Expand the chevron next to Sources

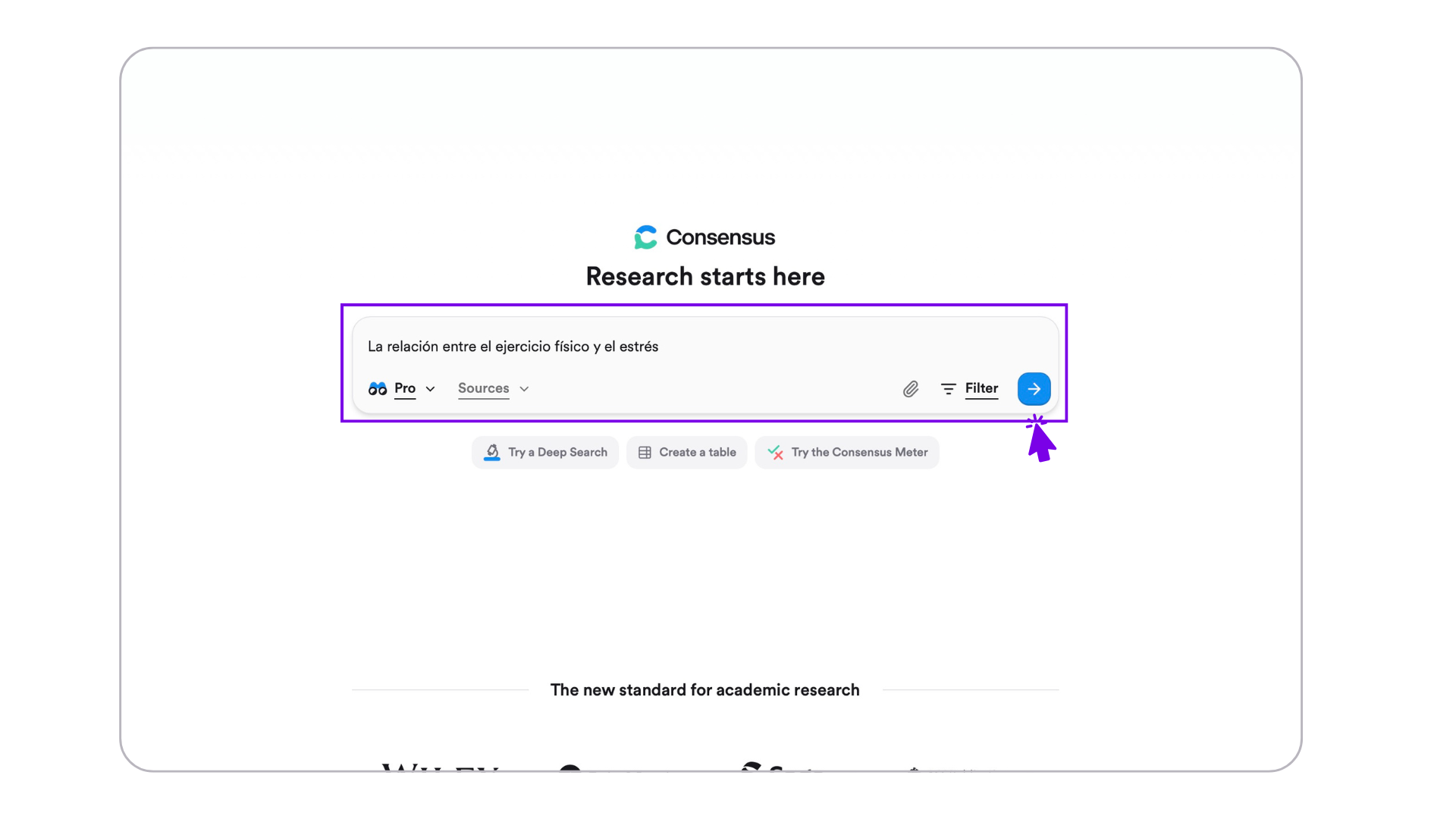pyautogui.click(x=524, y=389)
